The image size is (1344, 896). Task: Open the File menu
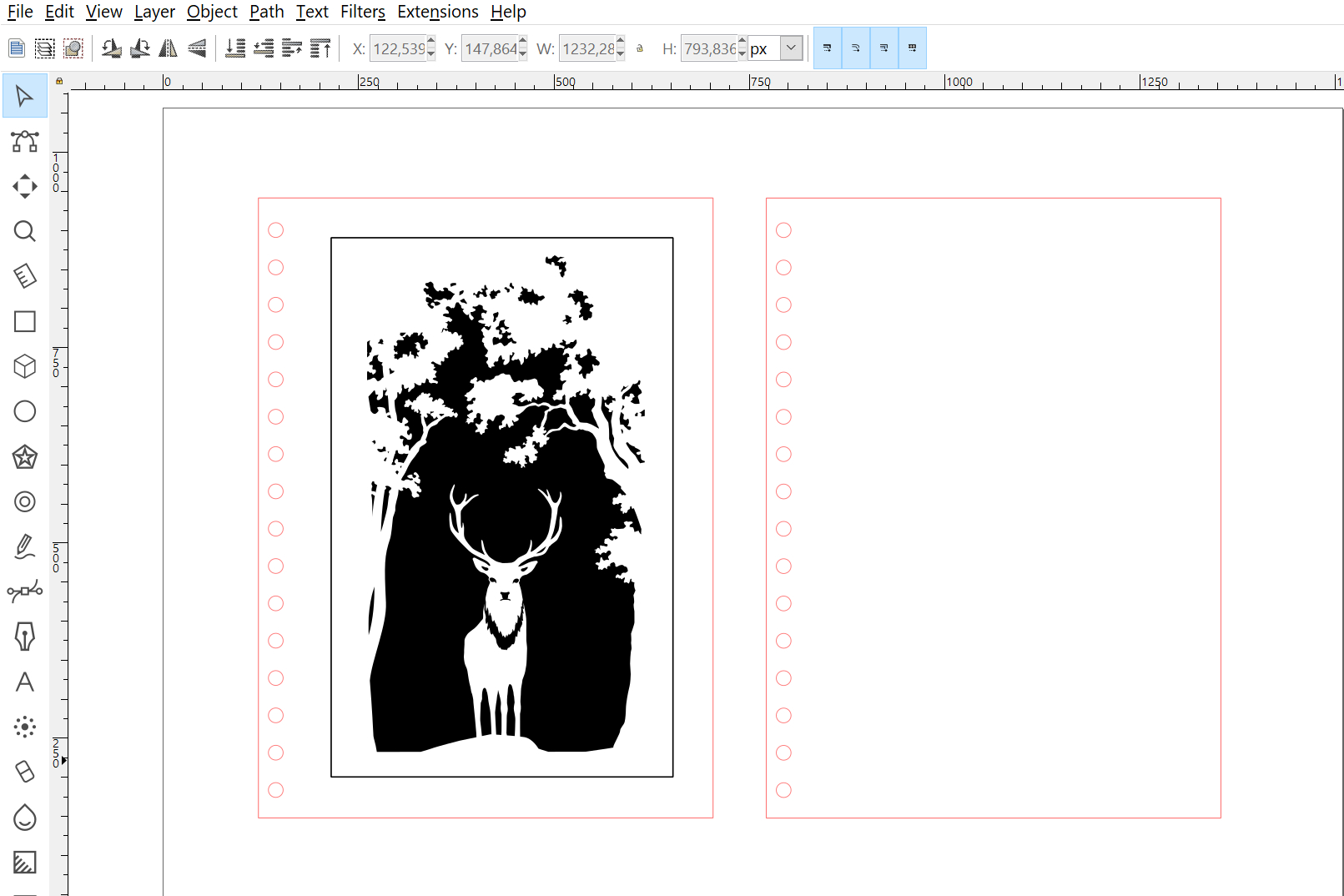pyautogui.click(x=20, y=12)
